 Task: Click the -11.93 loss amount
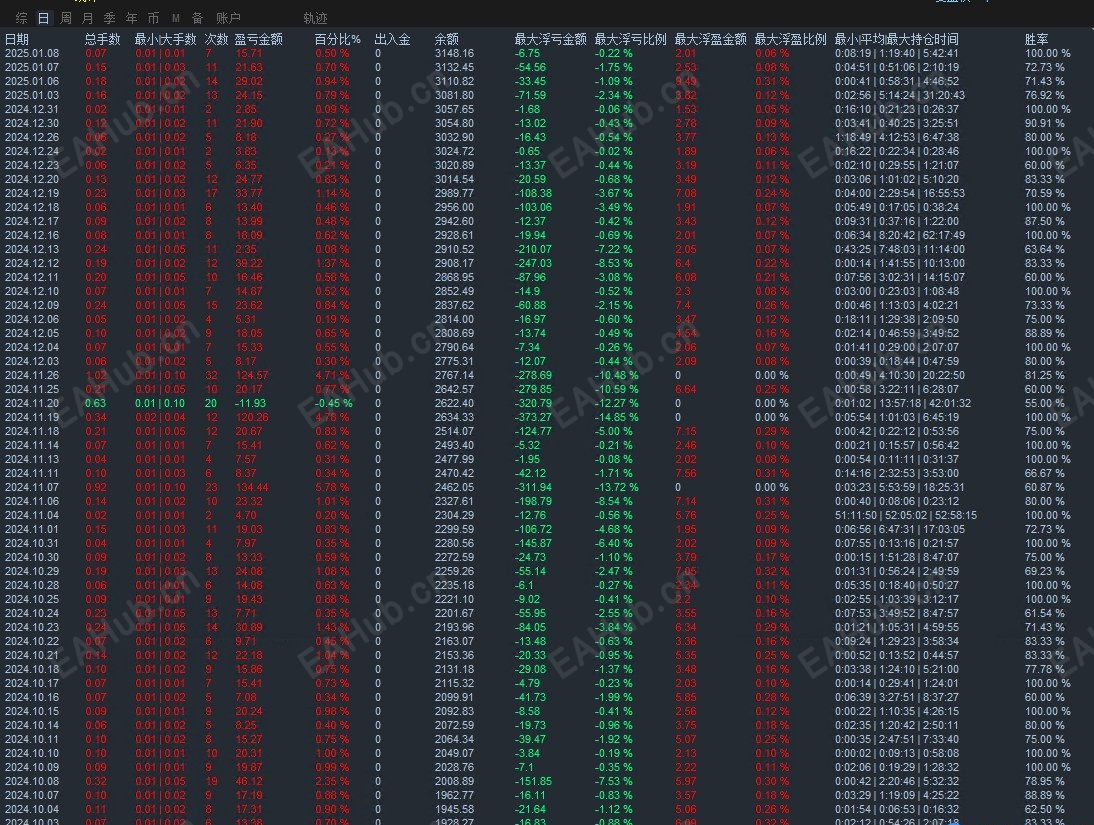(x=250, y=403)
